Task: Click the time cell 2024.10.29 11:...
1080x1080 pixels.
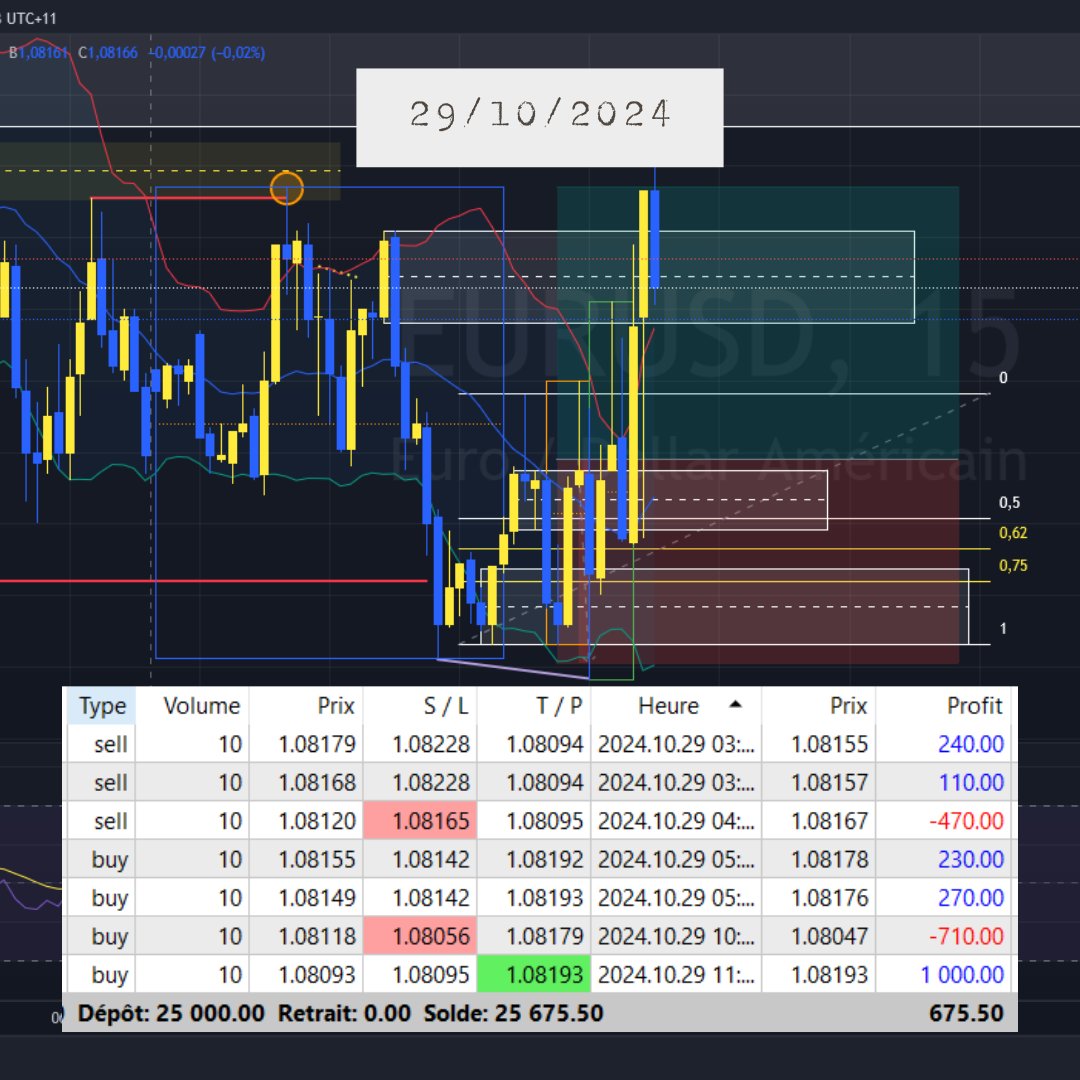Action: (676, 975)
